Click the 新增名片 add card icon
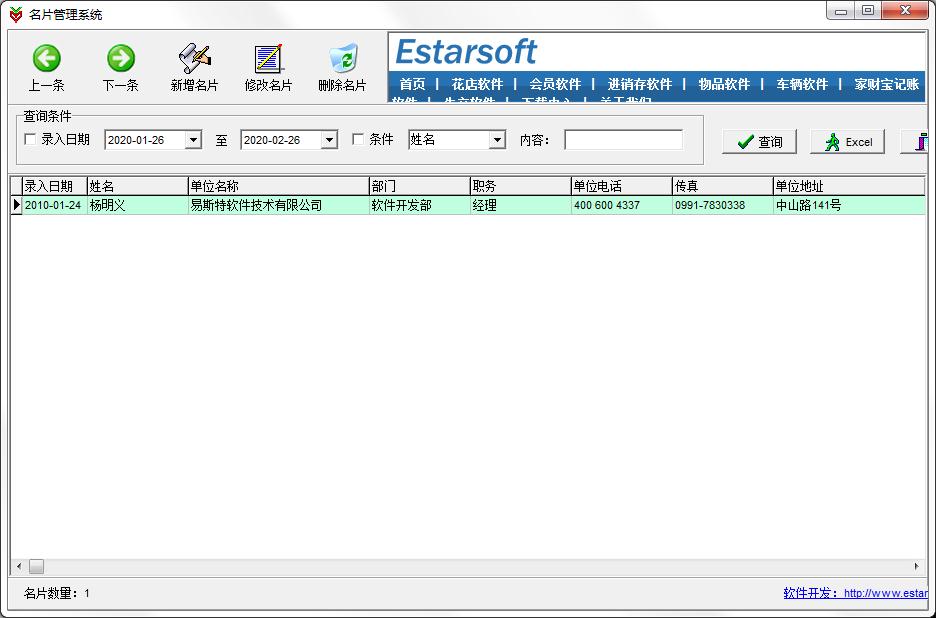This screenshot has height=618, width=936. pyautogui.click(x=194, y=59)
